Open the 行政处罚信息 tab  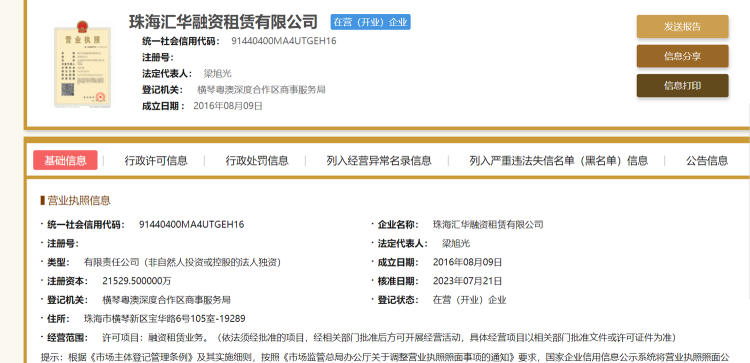tap(257, 161)
